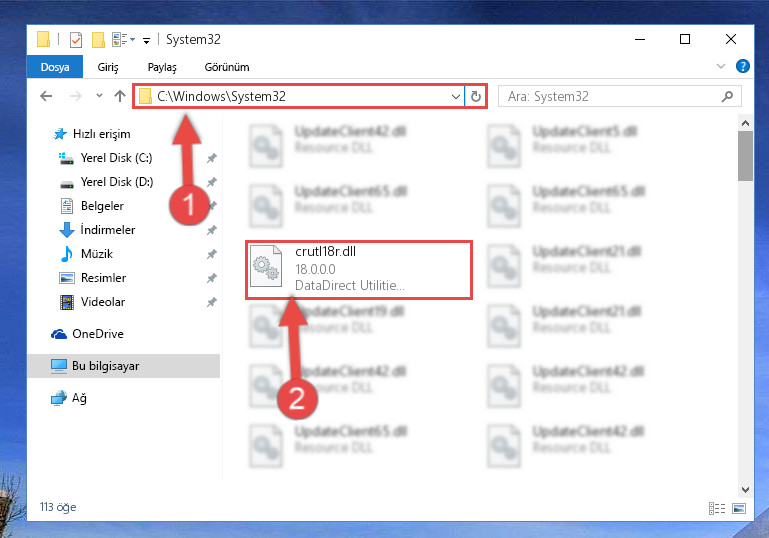Expand the address bar history dropdown
The height and width of the screenshot is (538, 769).
(x=456, y=97)
